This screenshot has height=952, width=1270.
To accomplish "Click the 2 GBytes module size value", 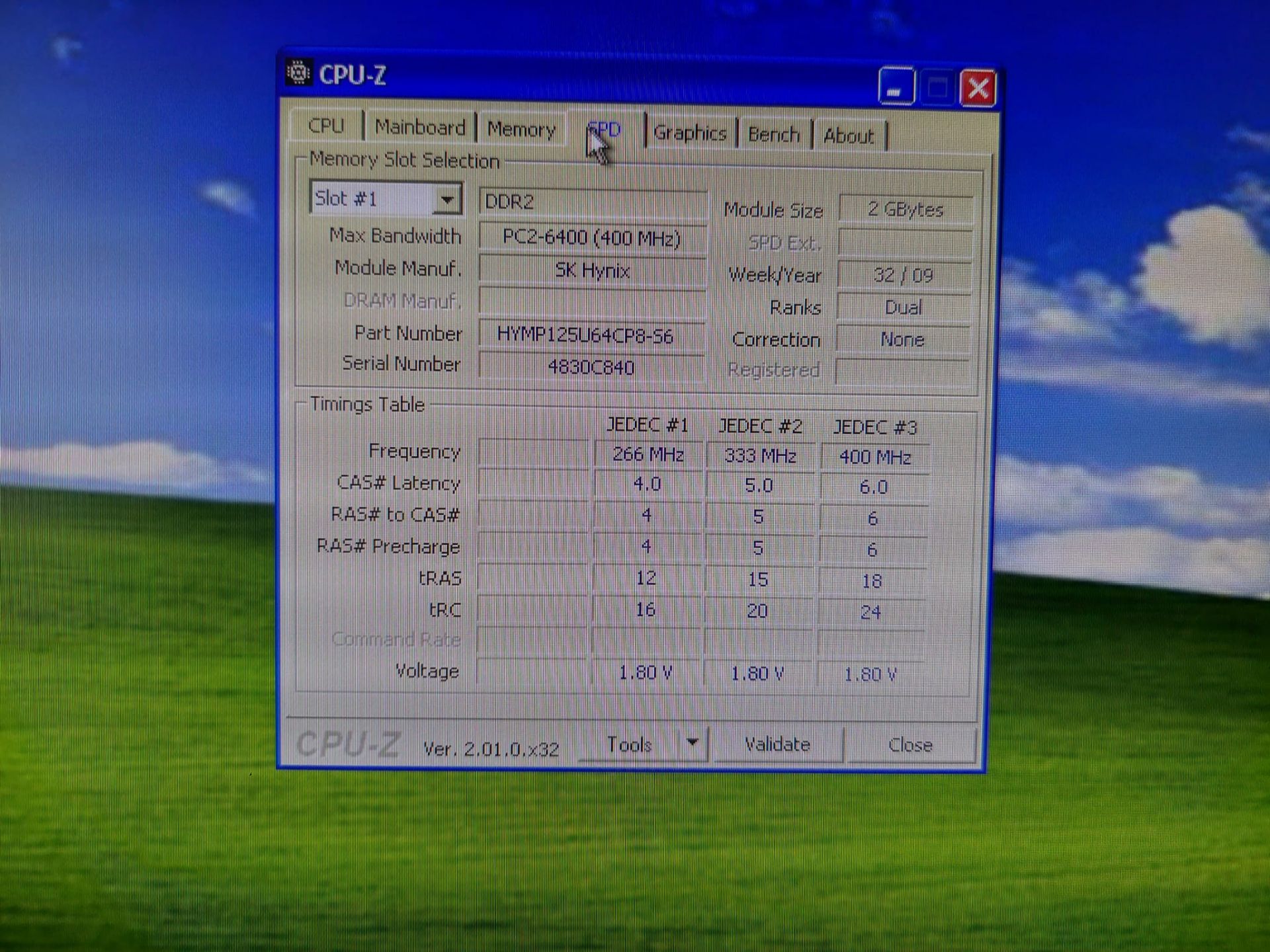I will tap(906, 210).
